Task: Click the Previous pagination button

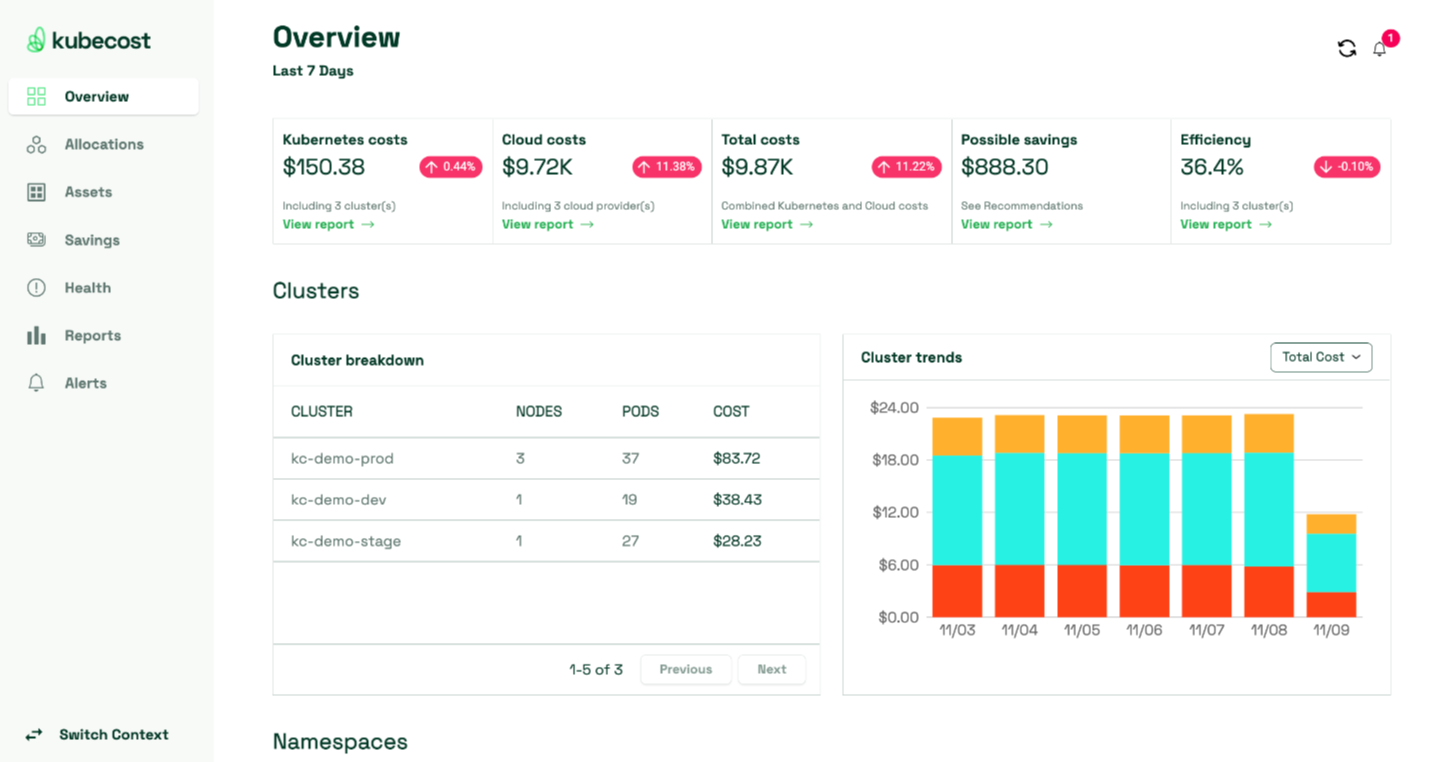Action: click(685, 669)
